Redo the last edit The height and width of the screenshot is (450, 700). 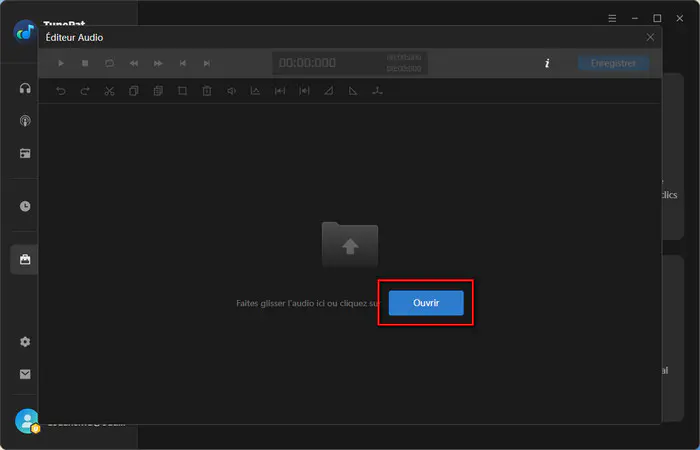tap(85, 91)
